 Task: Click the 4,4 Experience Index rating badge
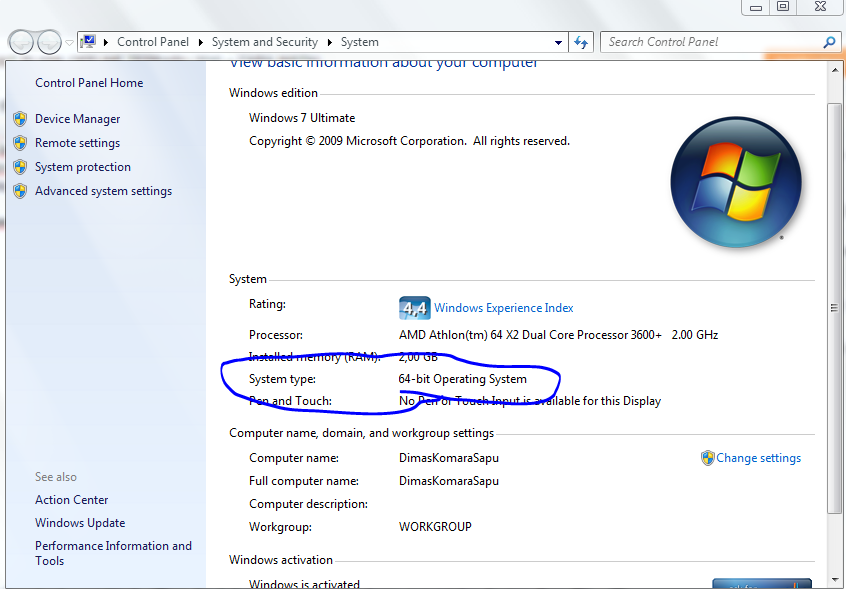tap(414, 308)
